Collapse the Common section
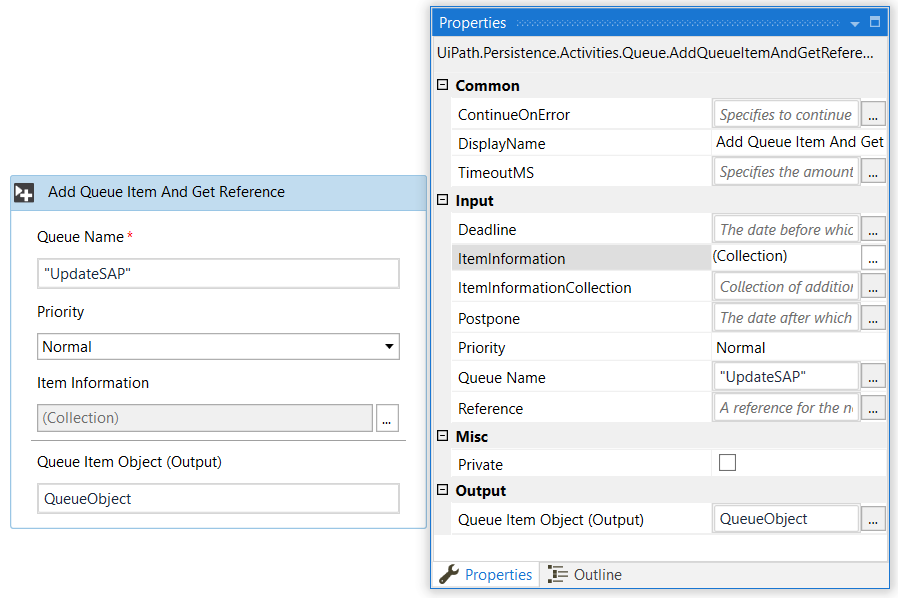Image resolution: width=898 pixels, height=598 pixels. (443, 86)
